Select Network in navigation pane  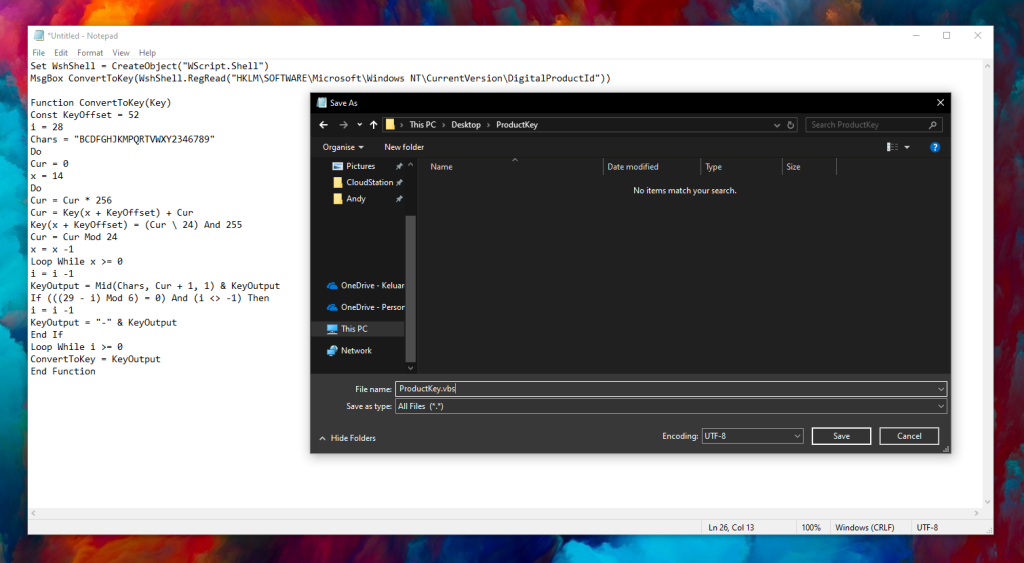tap(349, 351)
